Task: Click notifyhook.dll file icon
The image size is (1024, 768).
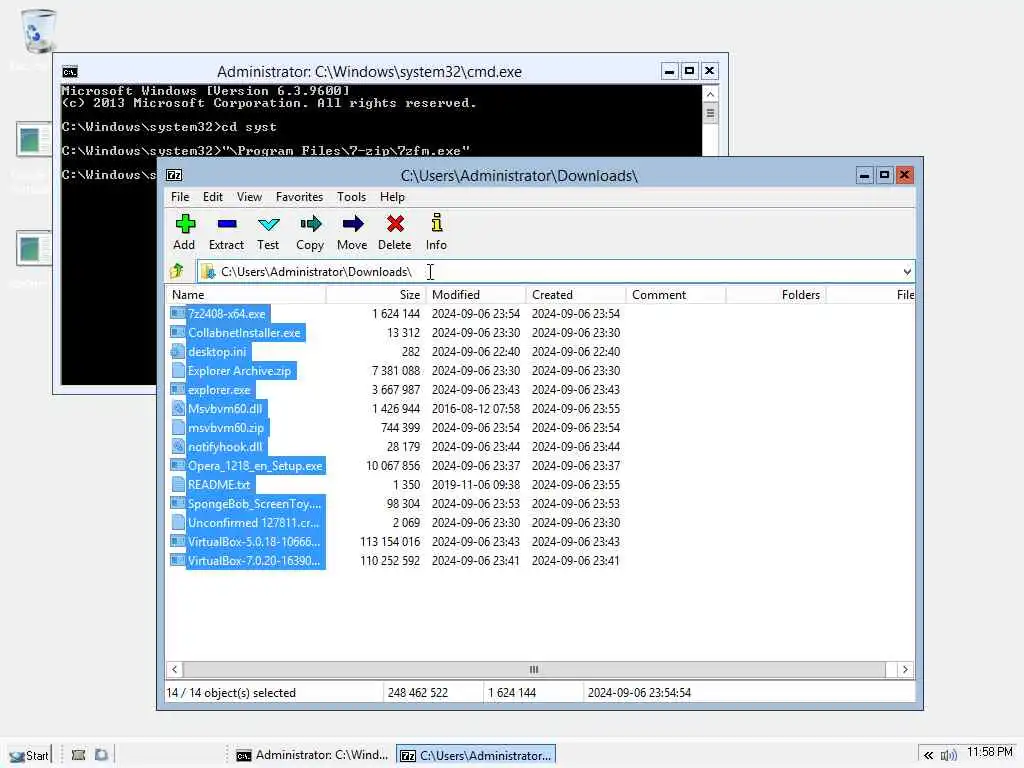Action: pos(178,447)
